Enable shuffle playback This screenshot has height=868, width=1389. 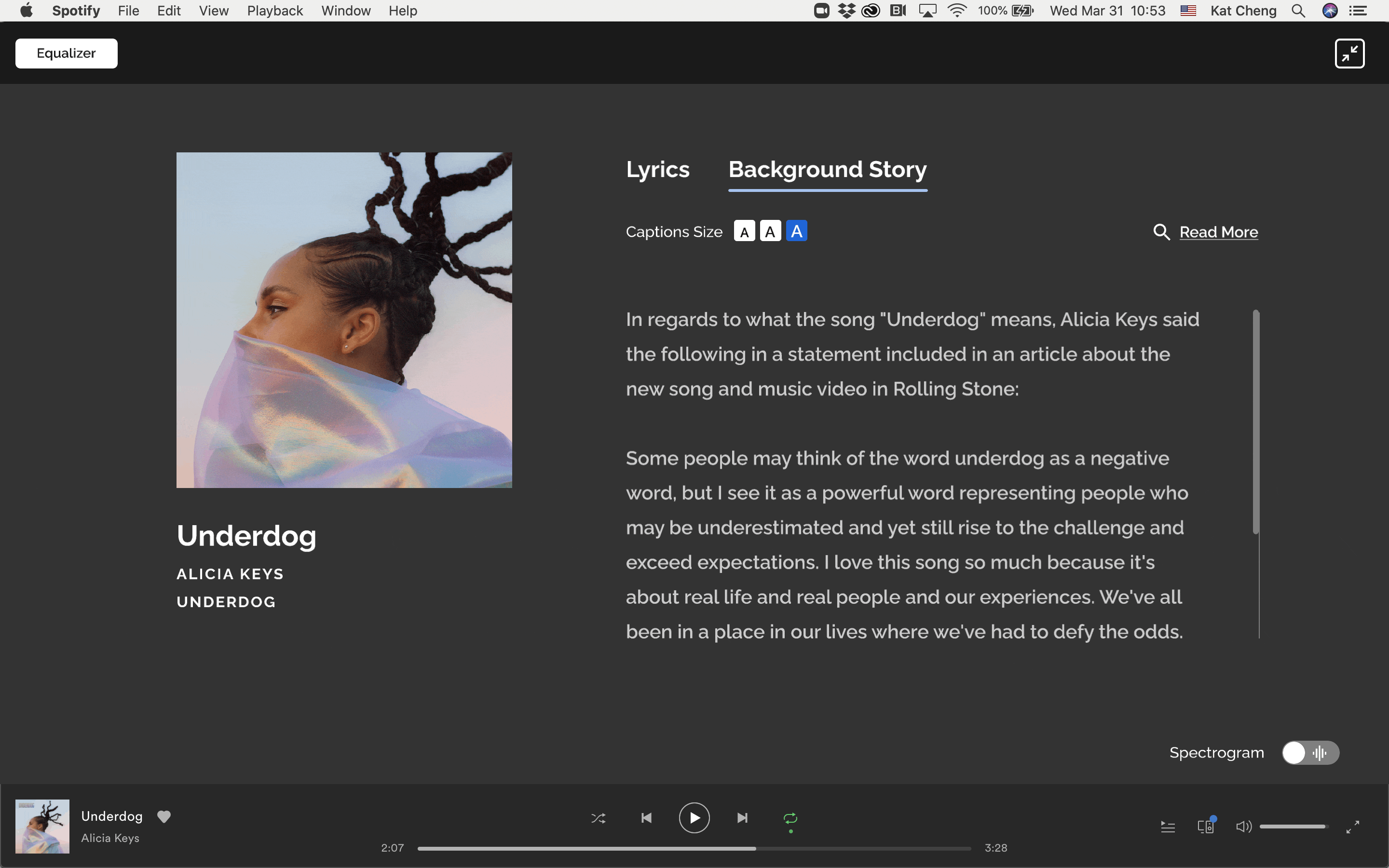pyautogui.click(x=598, y=818)
